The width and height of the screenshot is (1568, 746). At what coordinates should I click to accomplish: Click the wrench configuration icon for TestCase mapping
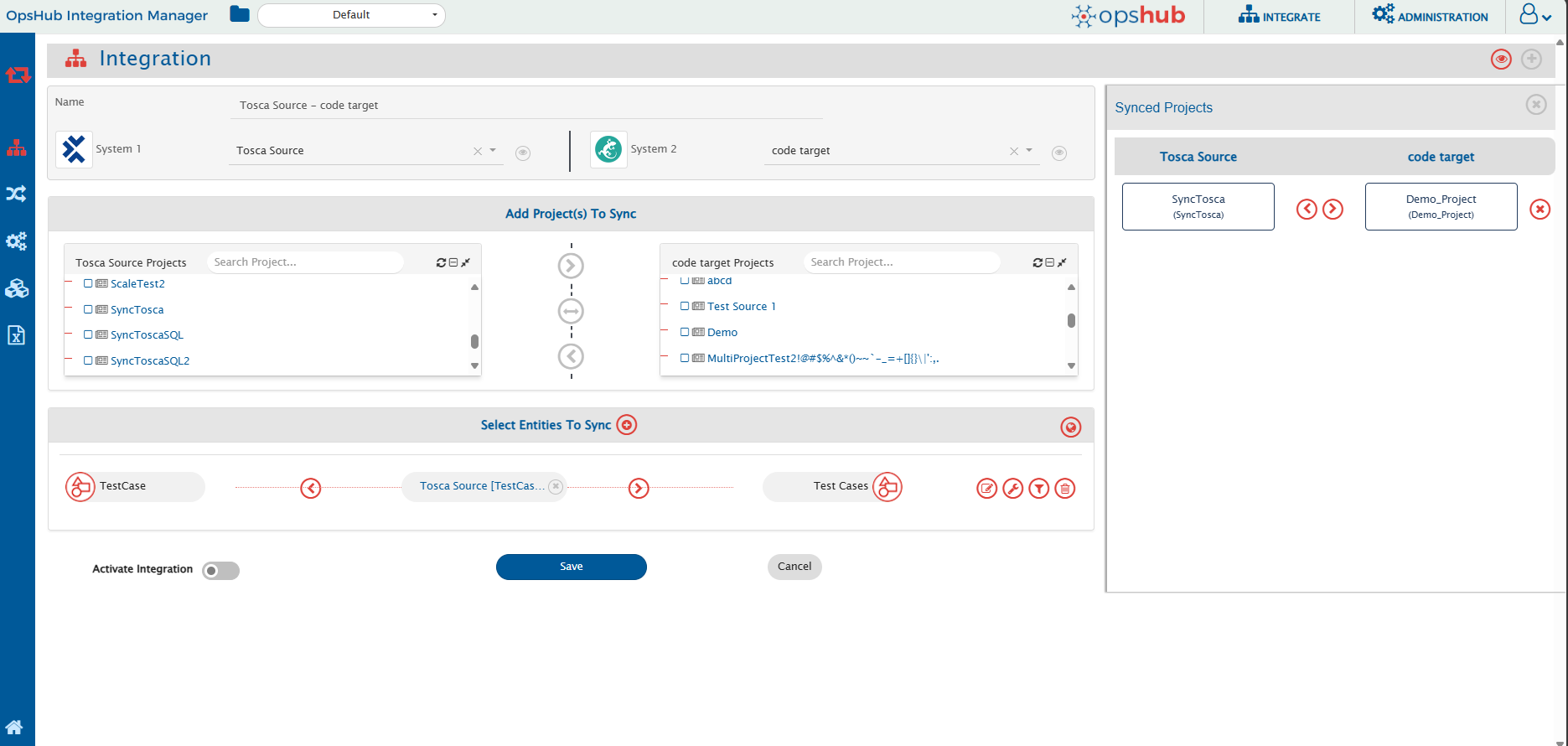click(x=1012, y=489)
